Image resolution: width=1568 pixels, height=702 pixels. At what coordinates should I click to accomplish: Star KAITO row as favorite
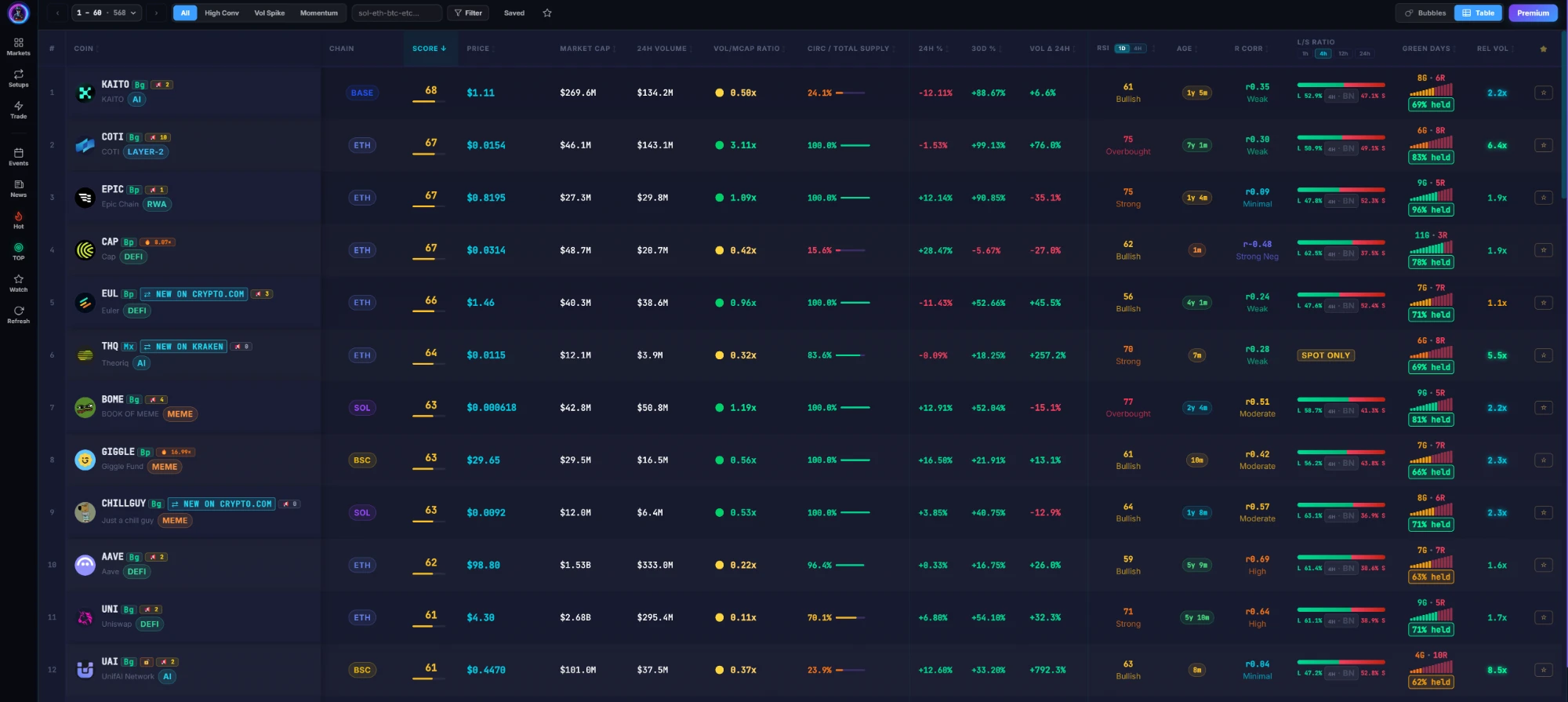coord(1543,93)
